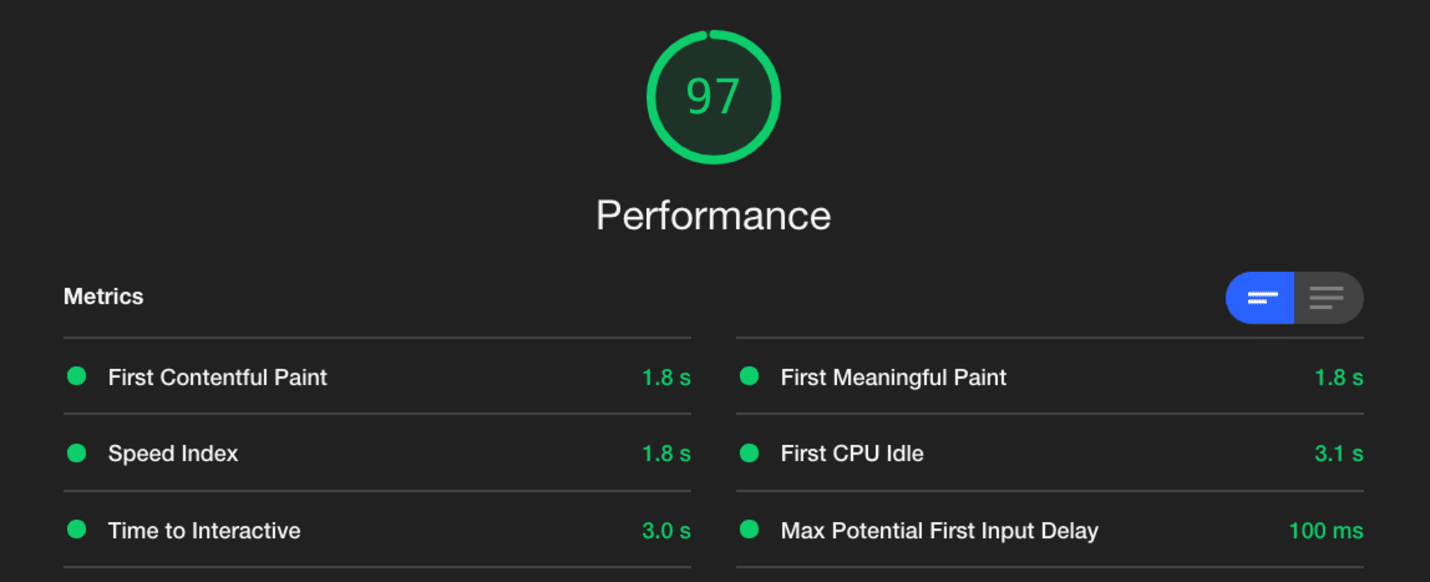Click the 3.1 s First CPU Idle value
The height and width of the screenshot is (582, 1430).
(1339, 454)
